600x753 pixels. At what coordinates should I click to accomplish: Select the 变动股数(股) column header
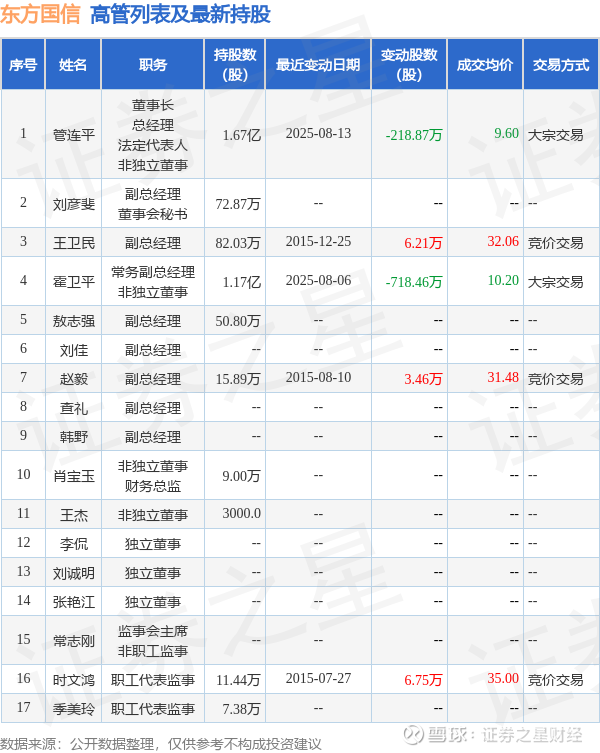pos(409,64)
